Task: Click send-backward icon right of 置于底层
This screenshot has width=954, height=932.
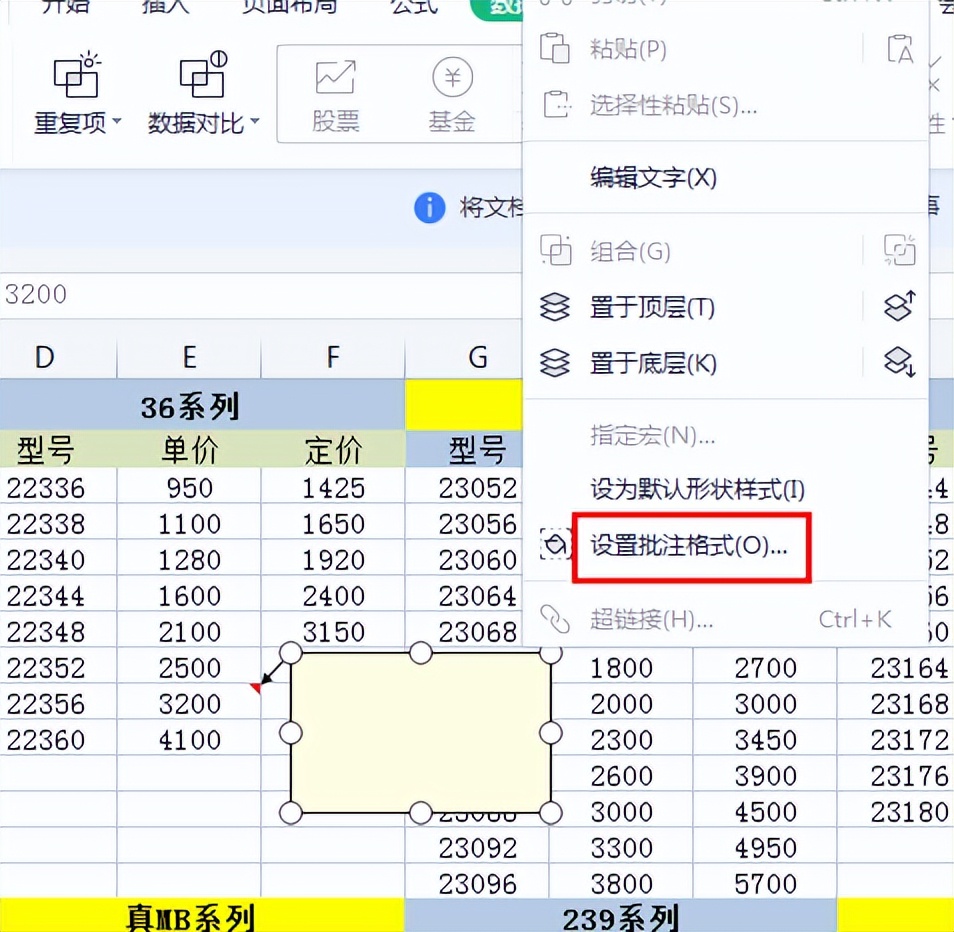Action: pyautogui.click(x=900, y=363)
